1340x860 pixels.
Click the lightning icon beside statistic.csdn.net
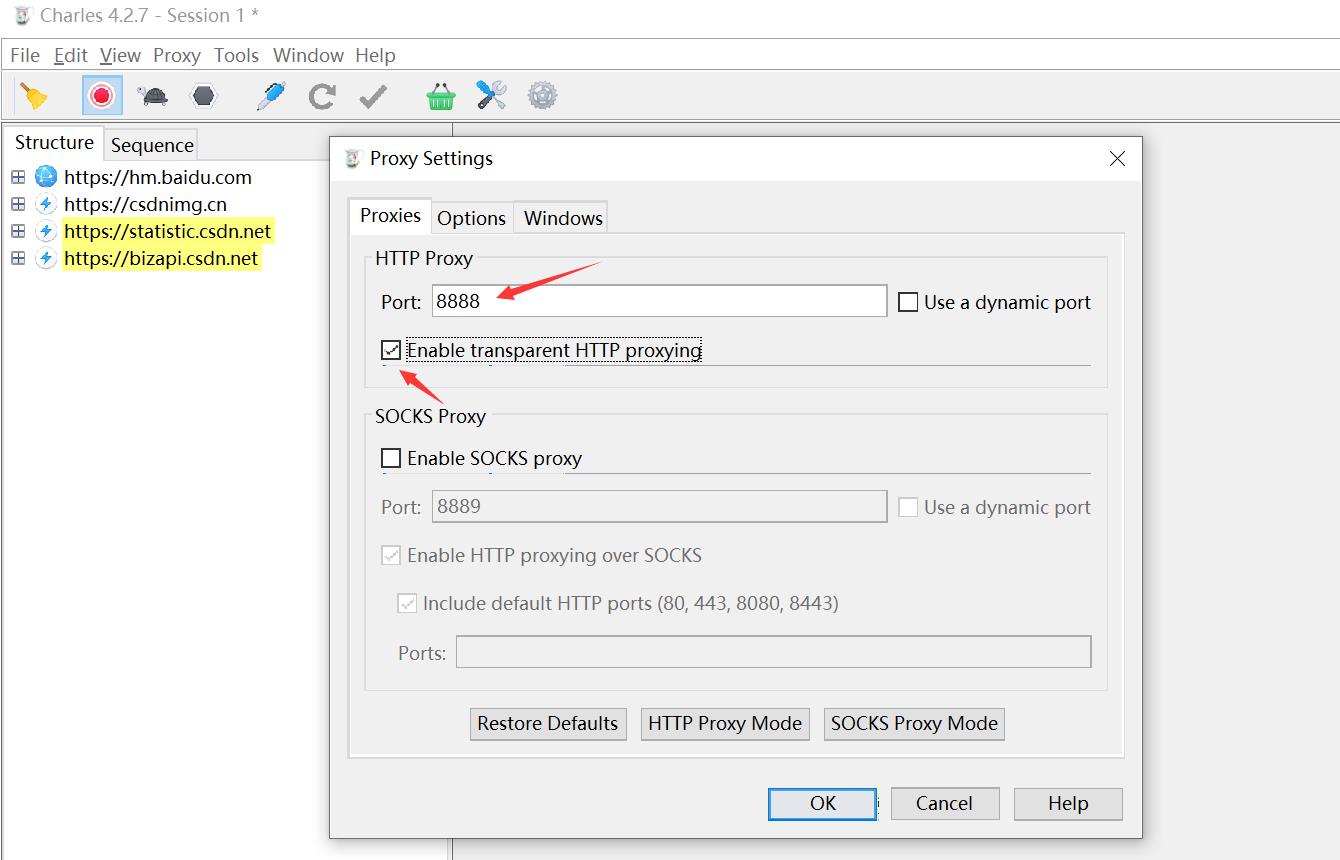click(x=46, y=231)
